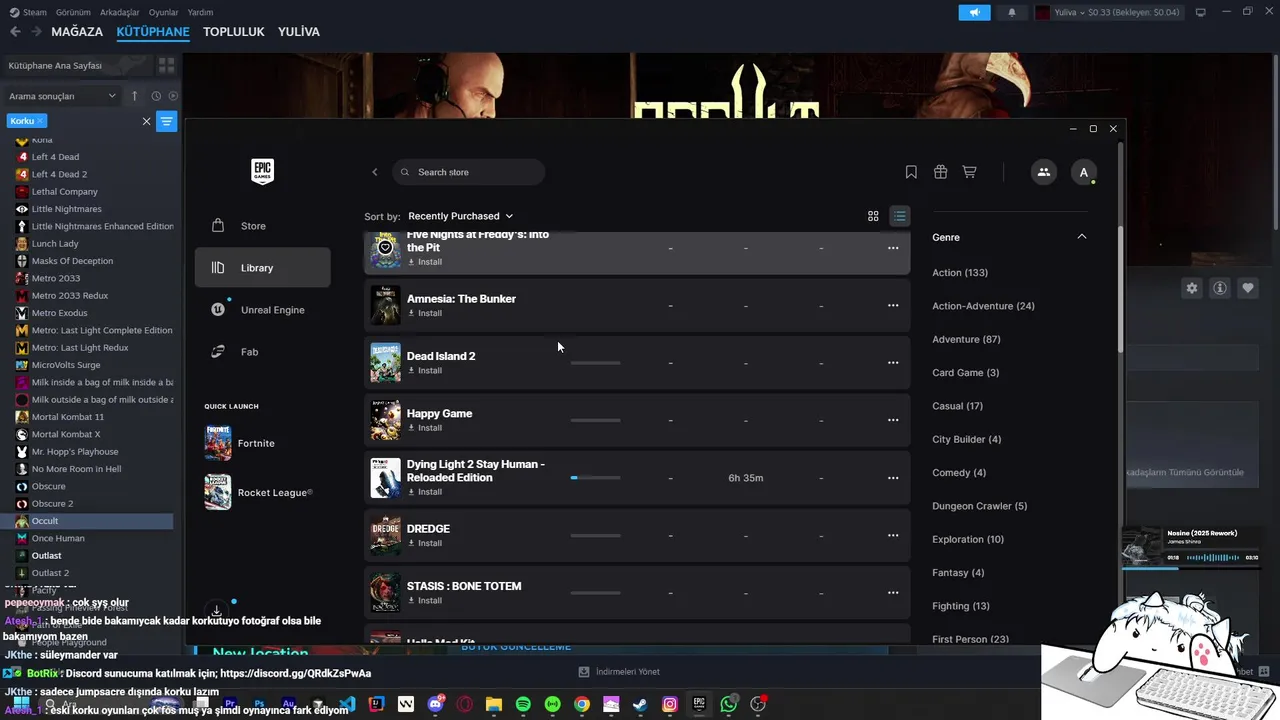Open the Recently Purchased sort dropdown
Viewport: 1280px width, 720px height.
pos(460,216)
